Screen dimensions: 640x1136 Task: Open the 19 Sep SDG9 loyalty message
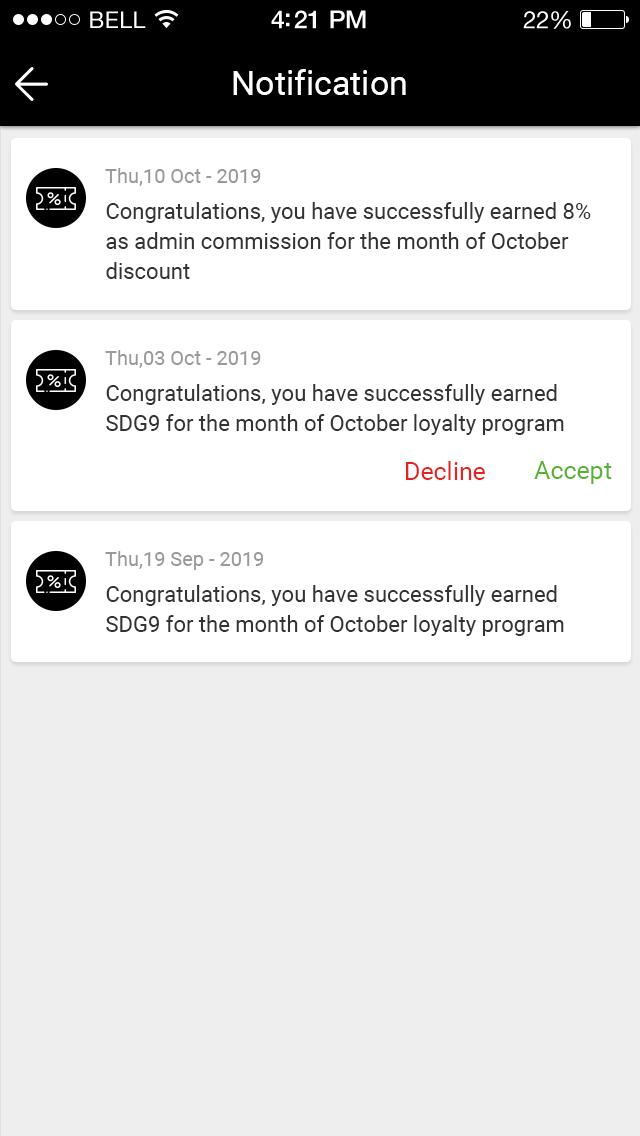(x=335, y=609)
